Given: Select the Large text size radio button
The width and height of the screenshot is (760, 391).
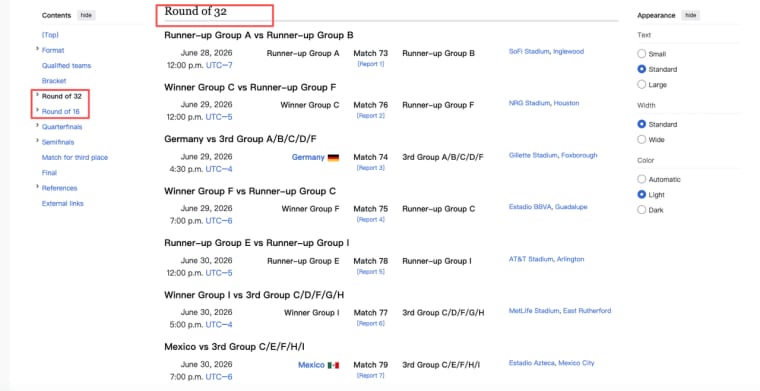Looking at the screenshot, I should click(642, 85).
